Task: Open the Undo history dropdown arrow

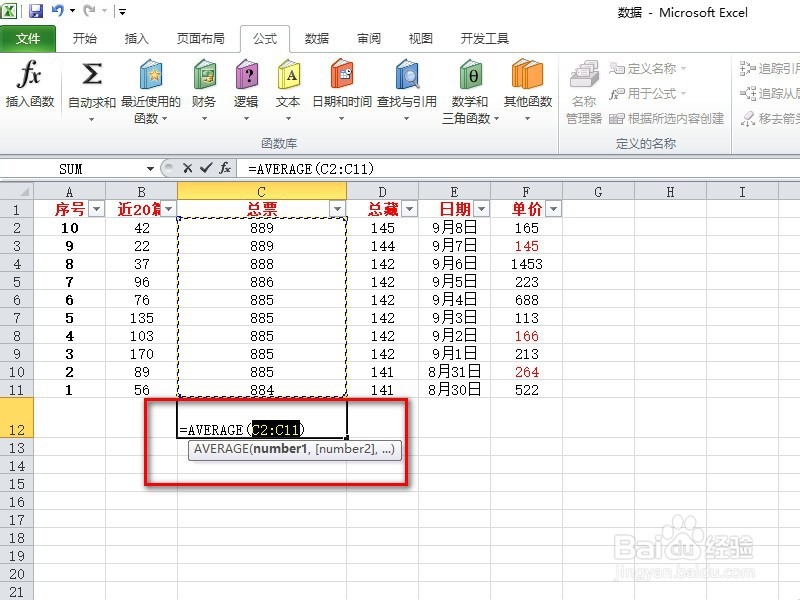Action: (x=72, y=11)
